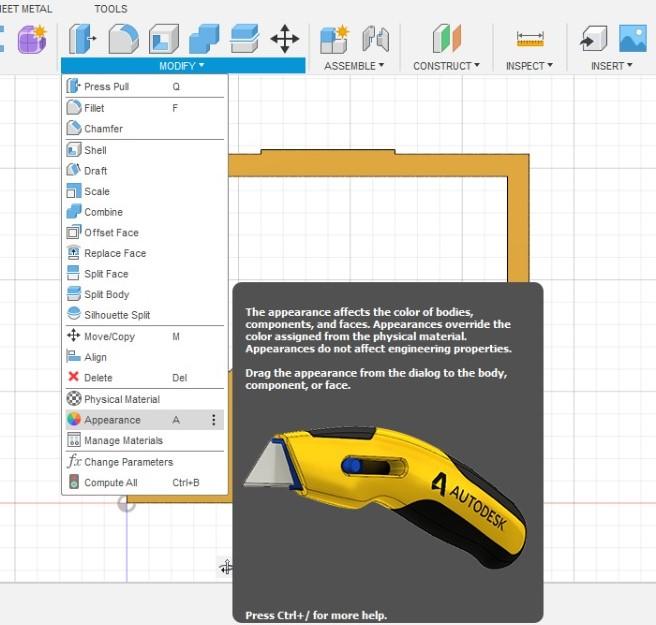The height and width of the screenshot is (625, 656).
Task: Choose Silhouette Split menu entry
Action: (x=144, y=315)
